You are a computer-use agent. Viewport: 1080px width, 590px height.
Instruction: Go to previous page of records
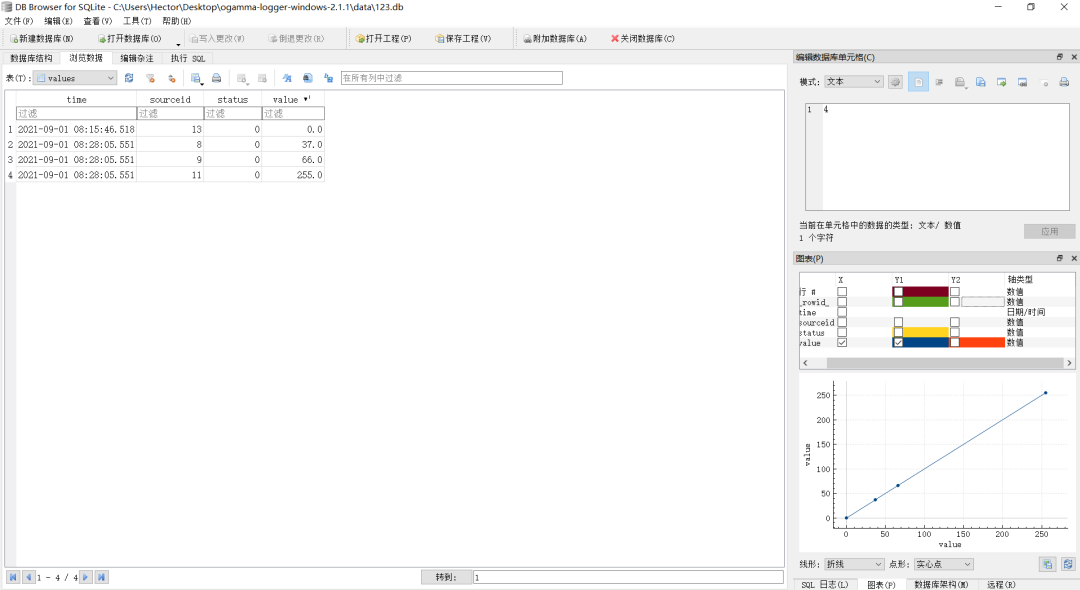click(28, 578)
